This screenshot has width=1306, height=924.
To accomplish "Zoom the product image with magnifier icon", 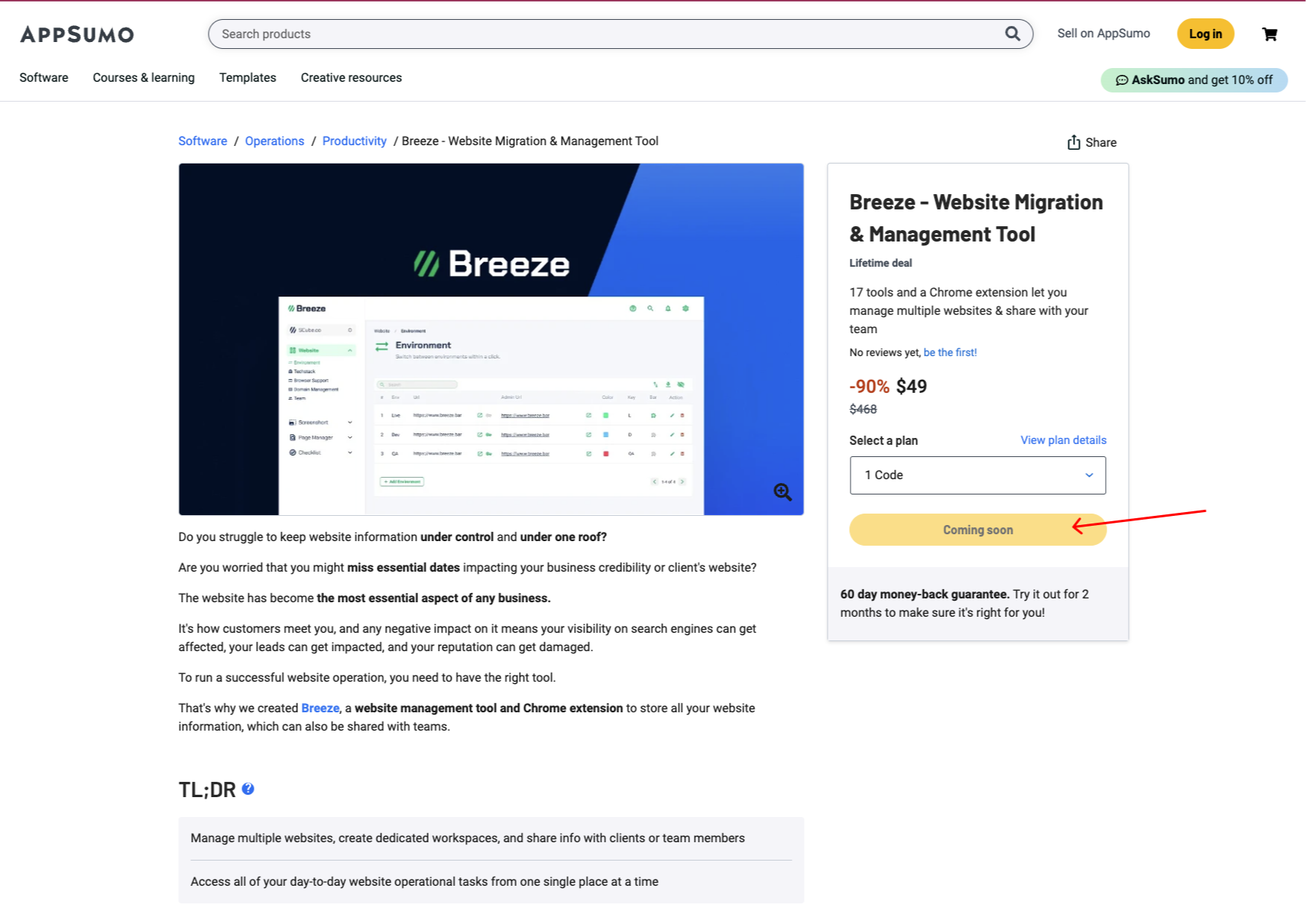I will point(783,492).
